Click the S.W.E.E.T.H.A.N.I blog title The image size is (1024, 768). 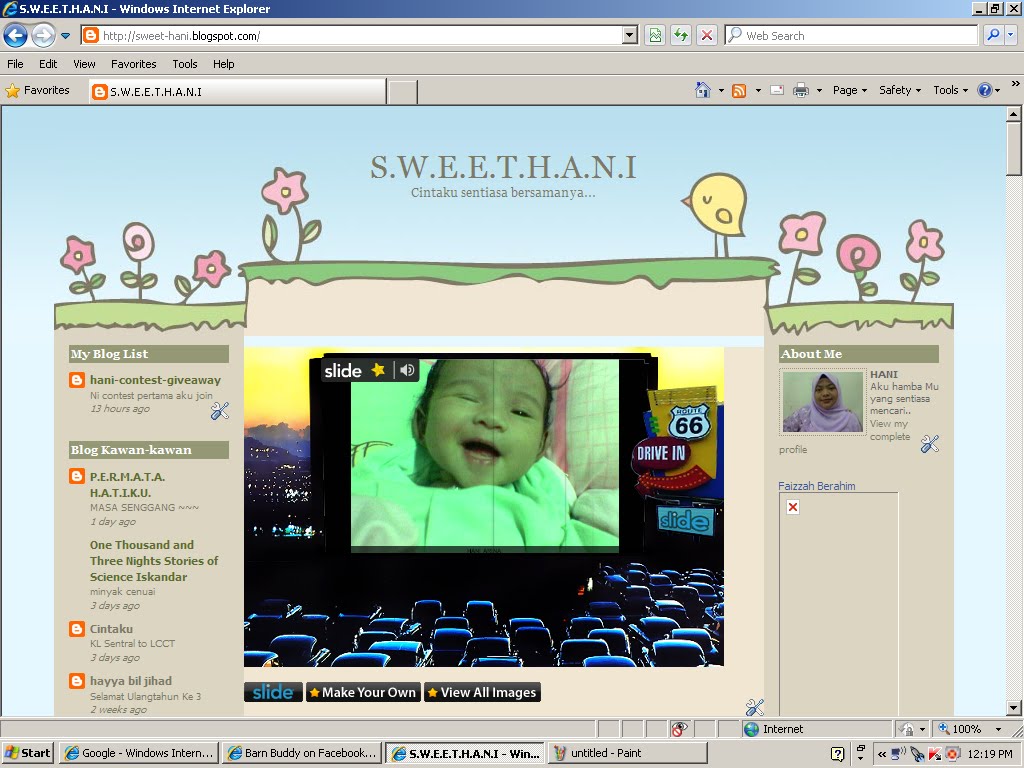click(503, 167)
